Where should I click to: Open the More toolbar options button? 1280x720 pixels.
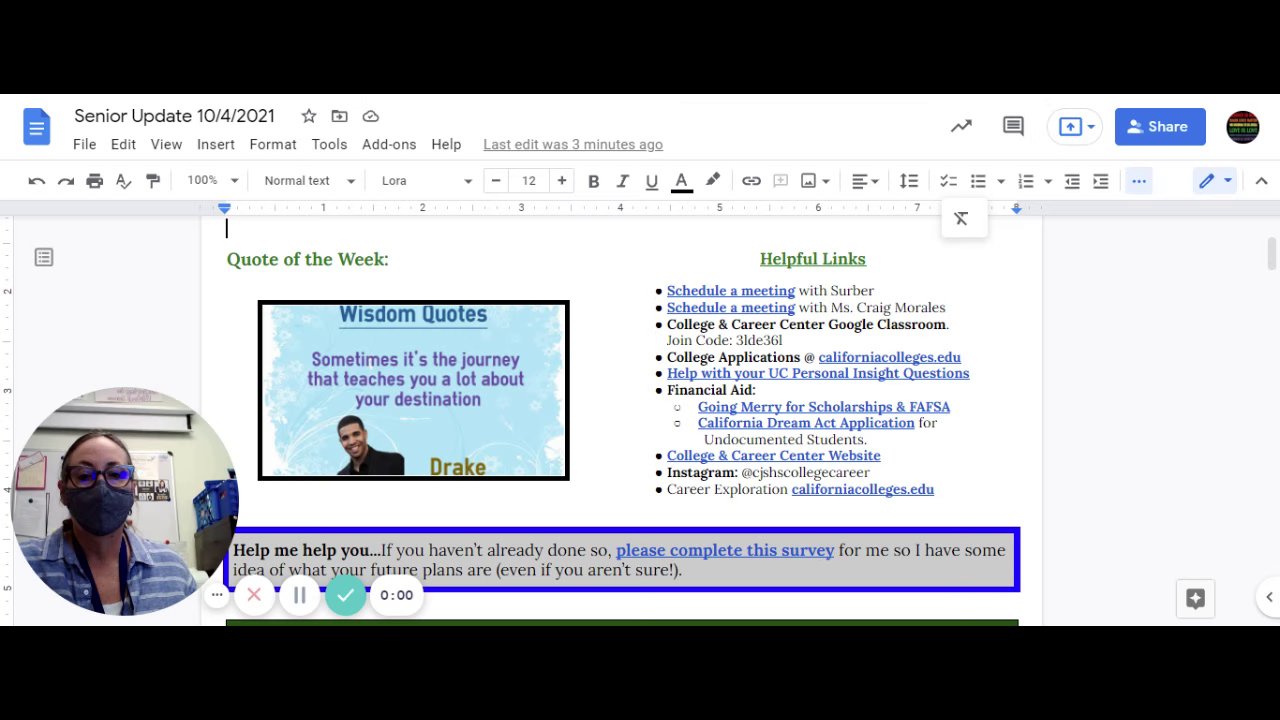point(1139,181)
